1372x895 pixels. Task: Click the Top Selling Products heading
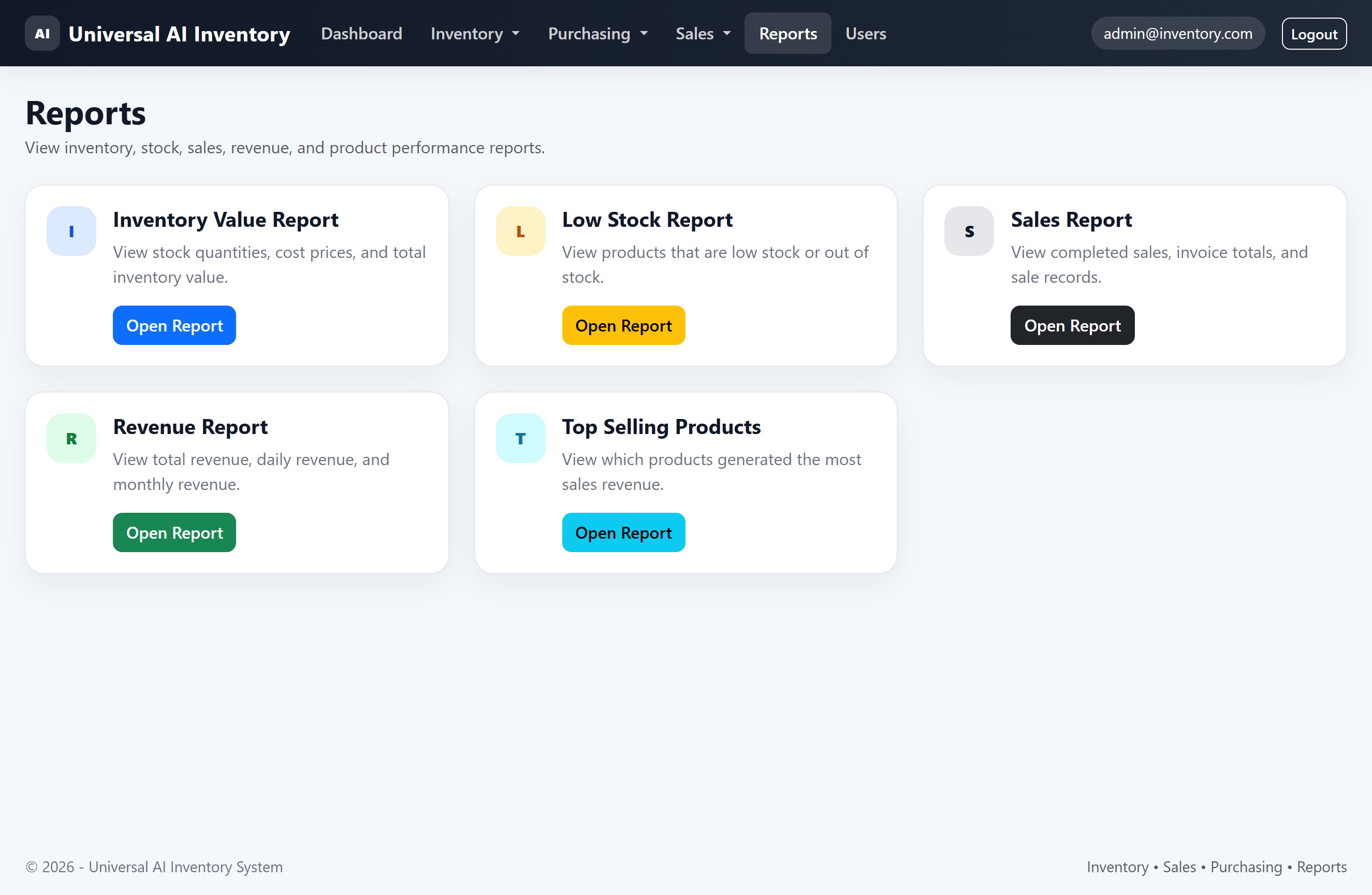(661, 427)
